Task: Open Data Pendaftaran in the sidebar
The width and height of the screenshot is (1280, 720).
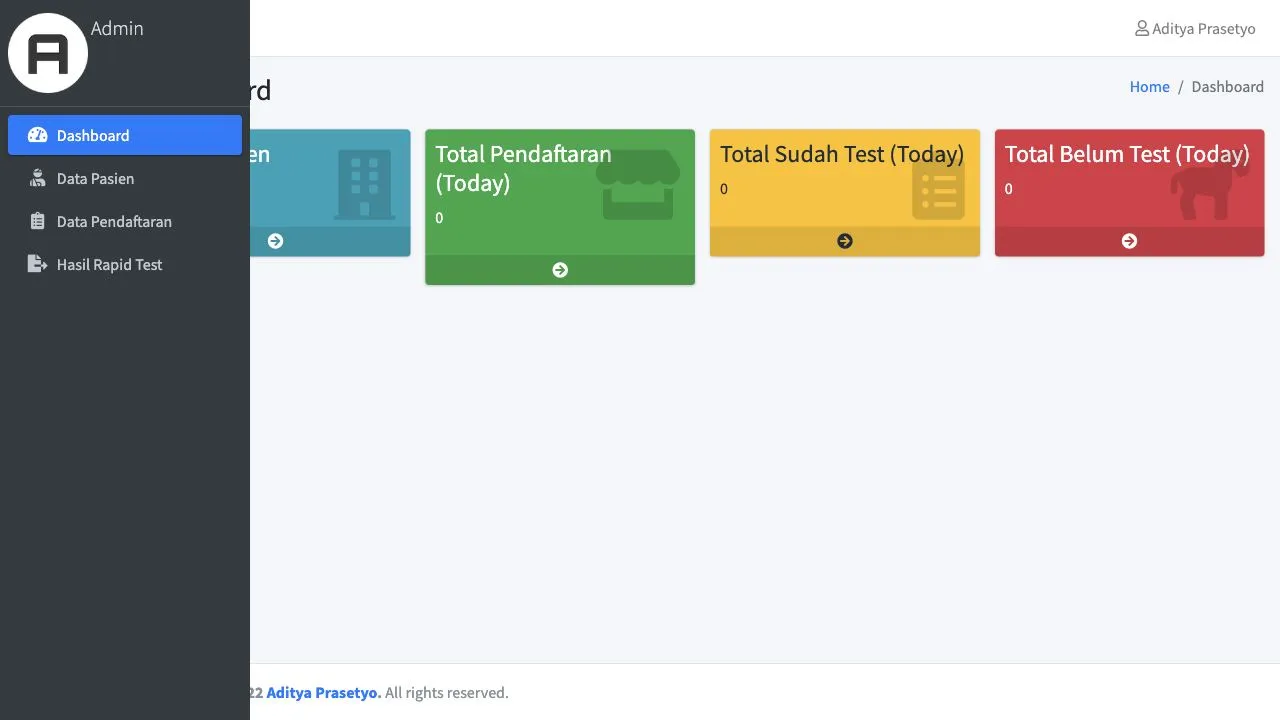Action: click(x=125, y=221)
